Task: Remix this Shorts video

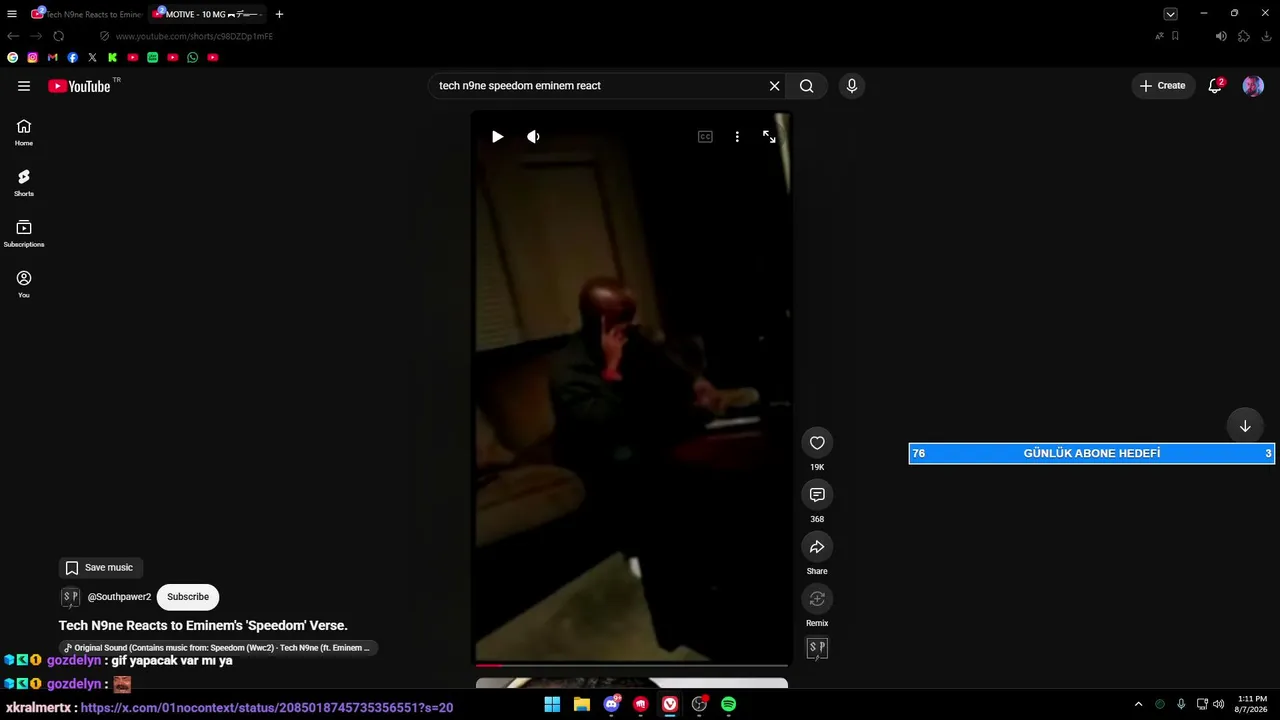Action: tap(817, 599)
